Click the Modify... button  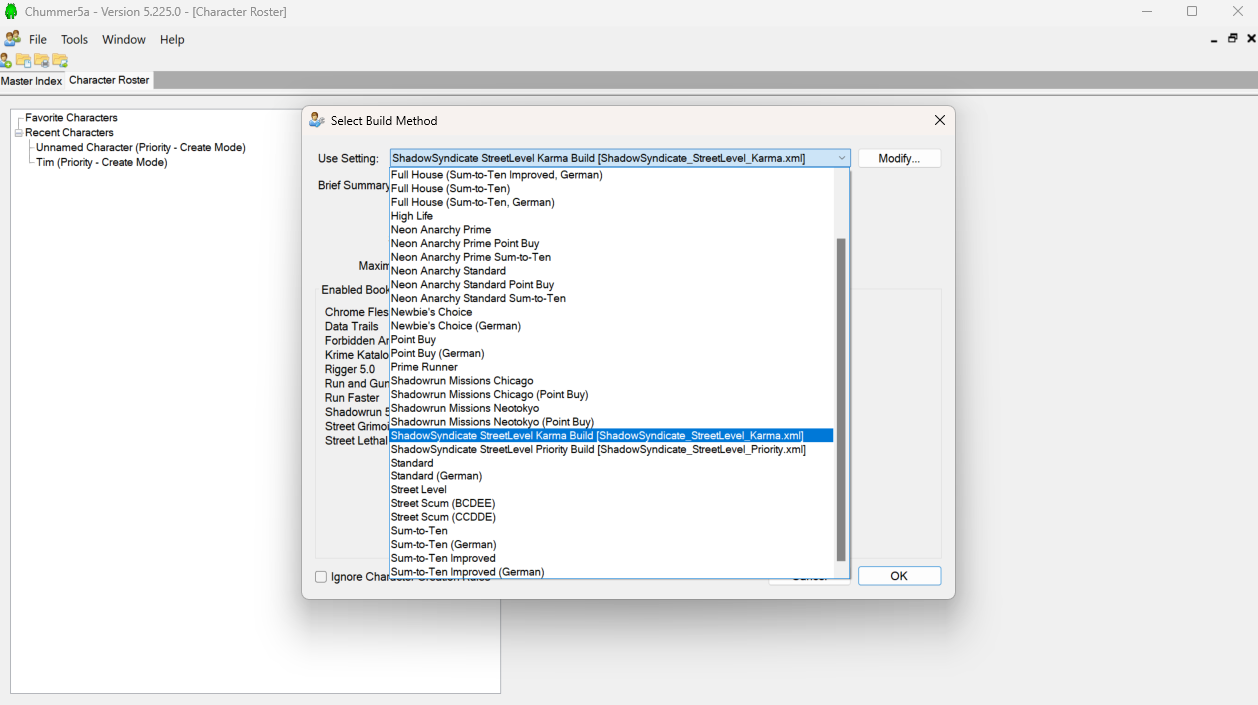(899, 158)
